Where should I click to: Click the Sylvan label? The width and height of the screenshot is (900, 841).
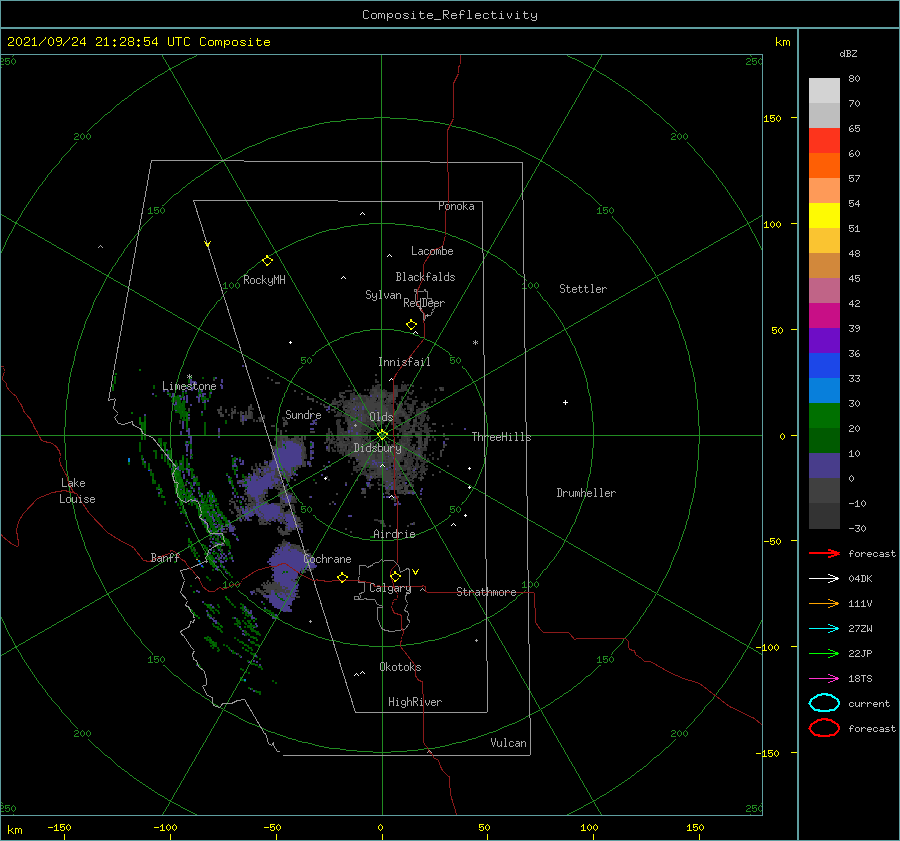click(383, 295)
